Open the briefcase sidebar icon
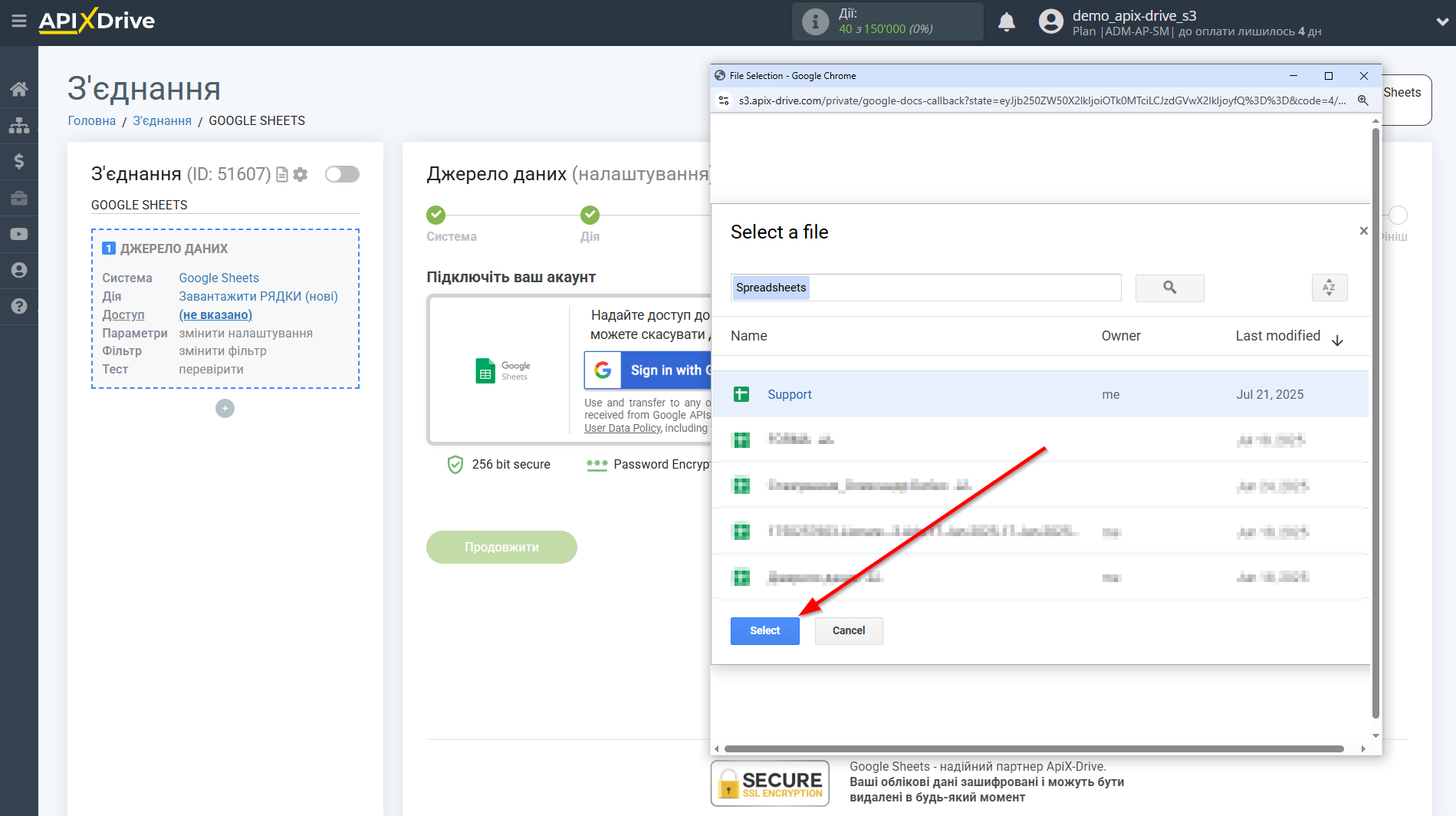Screen dimensions: 1456x816 tap(19, 198)
